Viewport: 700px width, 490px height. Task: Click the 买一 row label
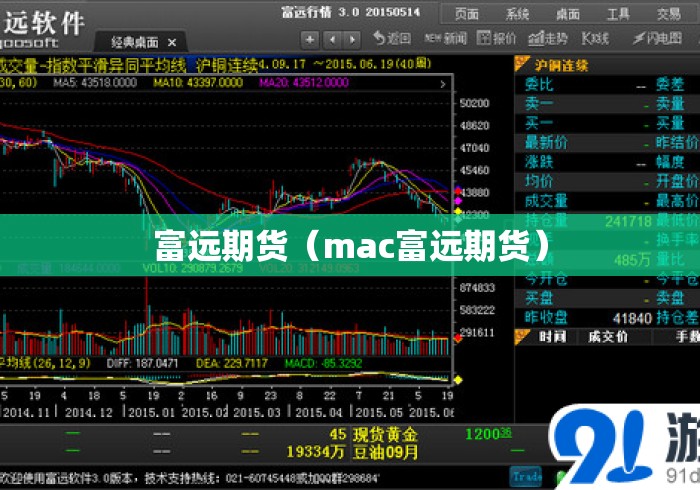(539, 123)
